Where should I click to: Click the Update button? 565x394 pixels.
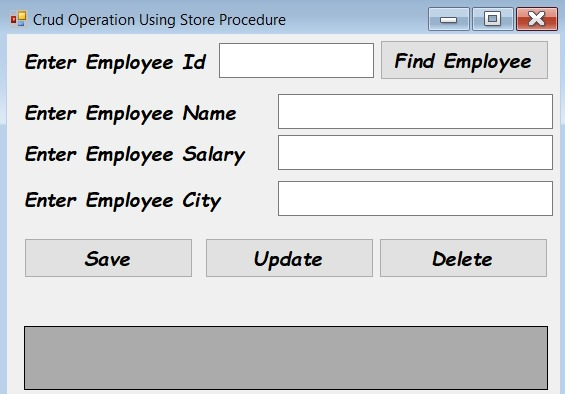click(289, 258)
